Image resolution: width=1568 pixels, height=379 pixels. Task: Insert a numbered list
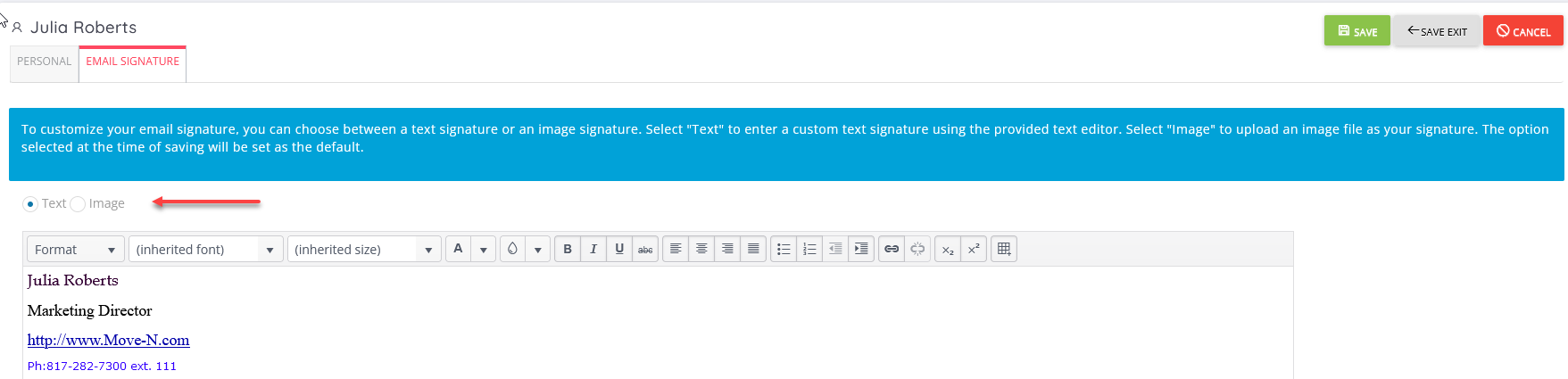coord(809,249)
